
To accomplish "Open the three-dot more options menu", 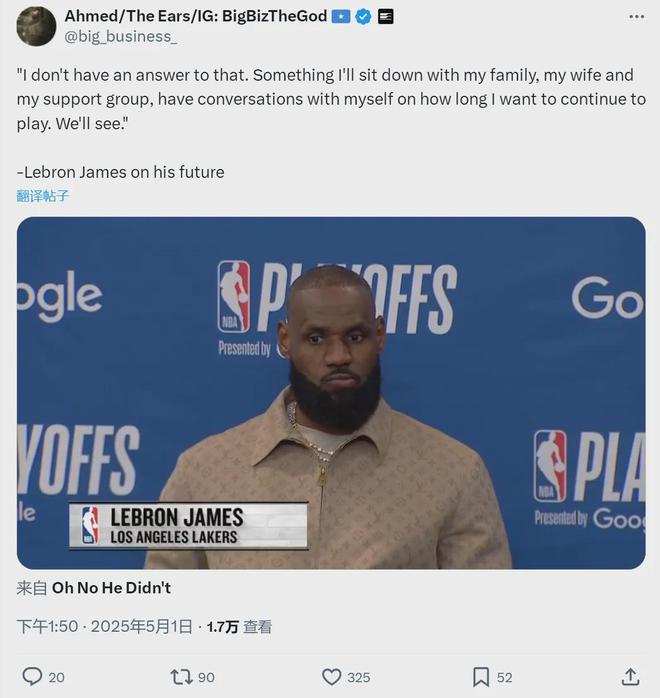I will pyautogui.click(x=636, y=17).
